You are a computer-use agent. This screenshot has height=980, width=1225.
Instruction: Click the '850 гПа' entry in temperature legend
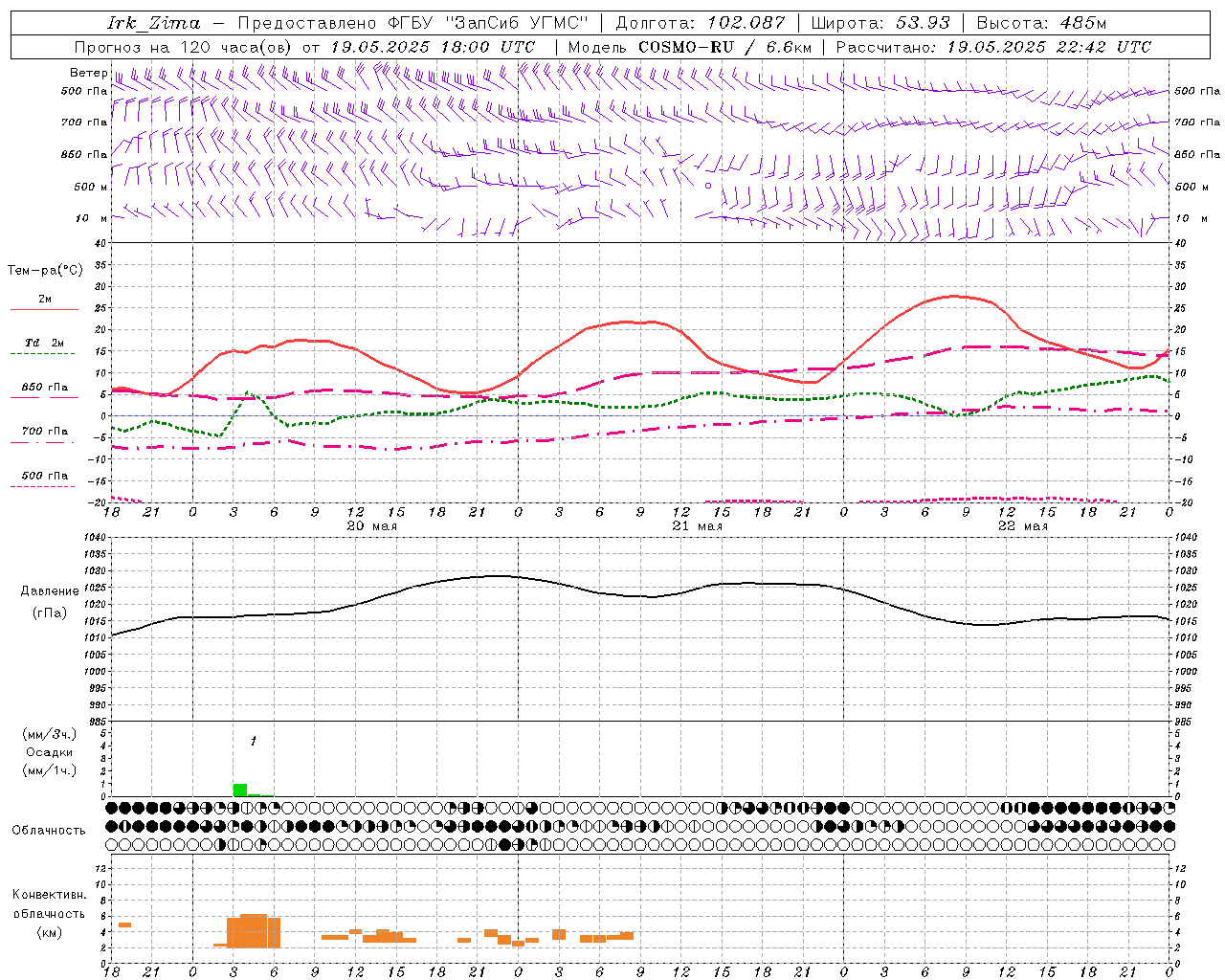point(45,388)
